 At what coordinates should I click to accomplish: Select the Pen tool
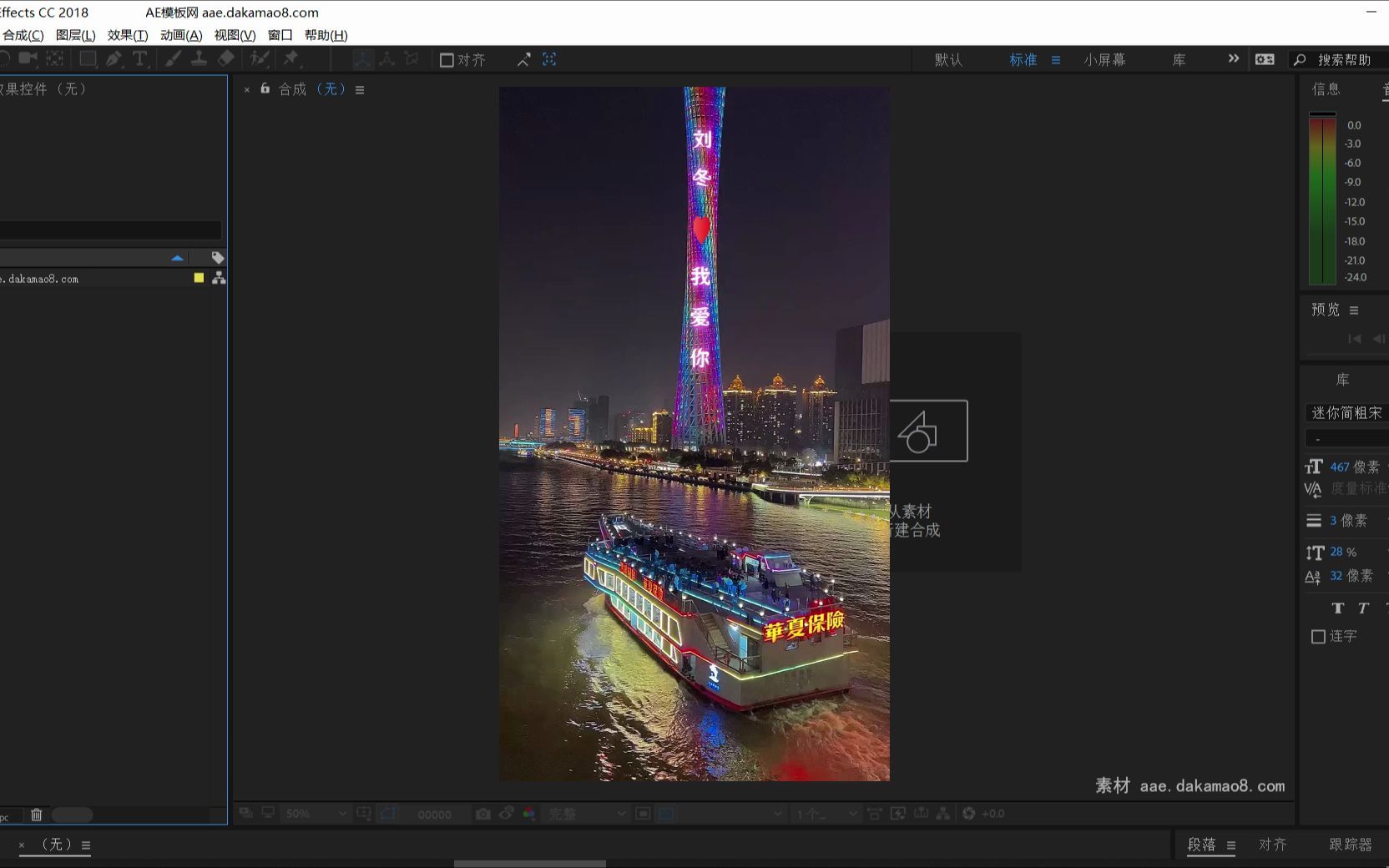[x=114, y=58]
